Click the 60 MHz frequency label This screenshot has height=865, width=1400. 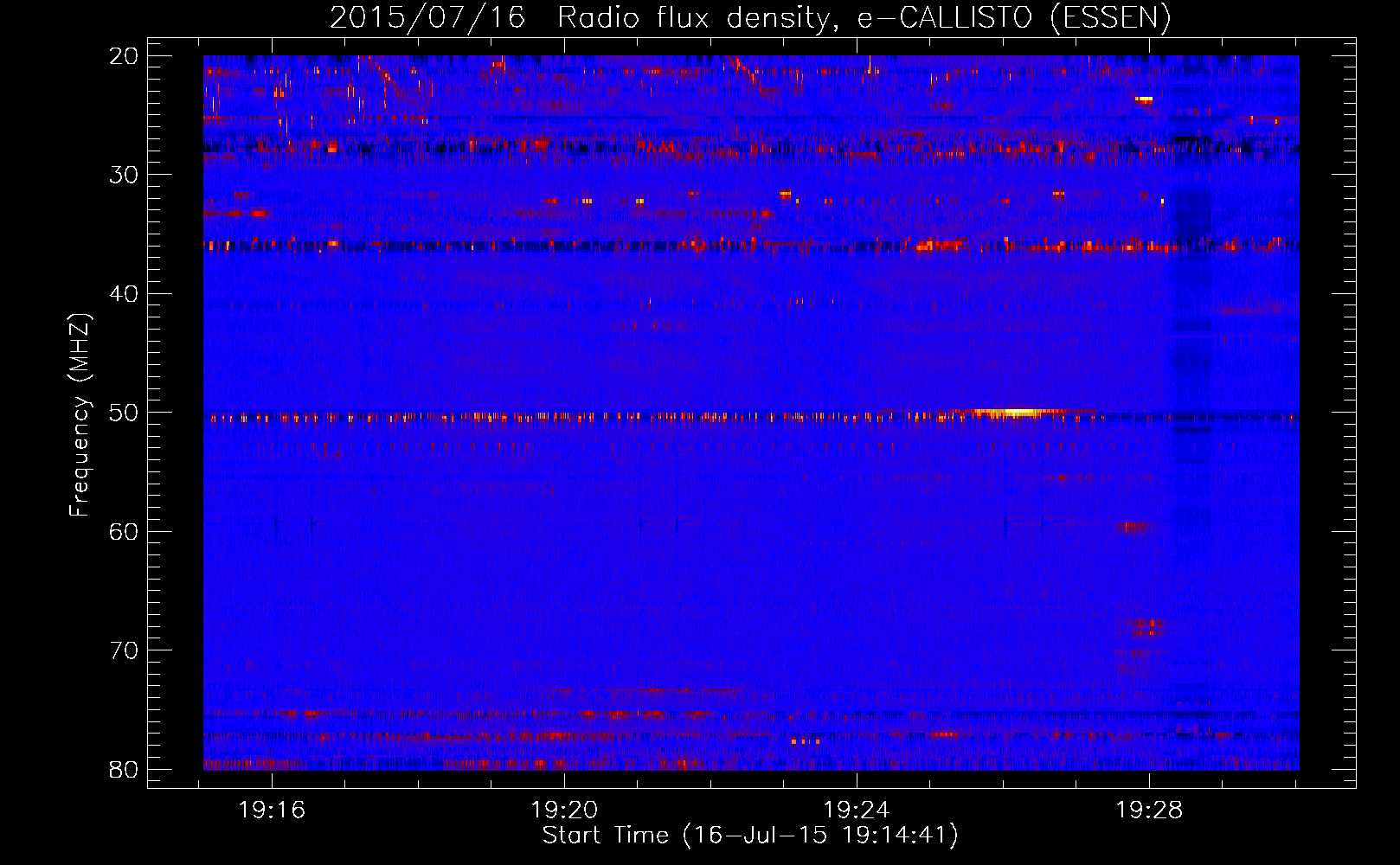point(124,531)
